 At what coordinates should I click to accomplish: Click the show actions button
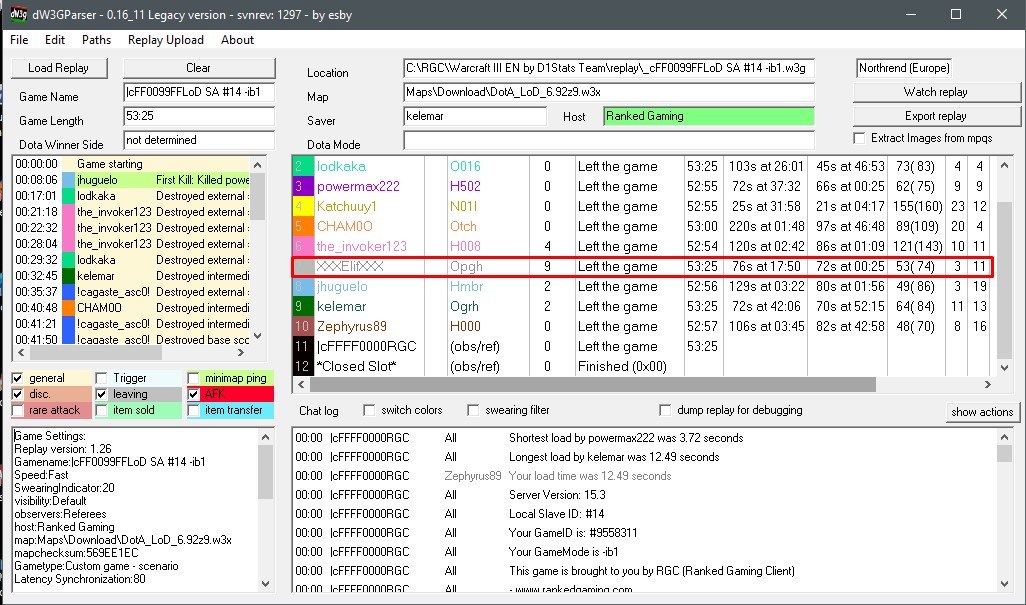[982, 412]
